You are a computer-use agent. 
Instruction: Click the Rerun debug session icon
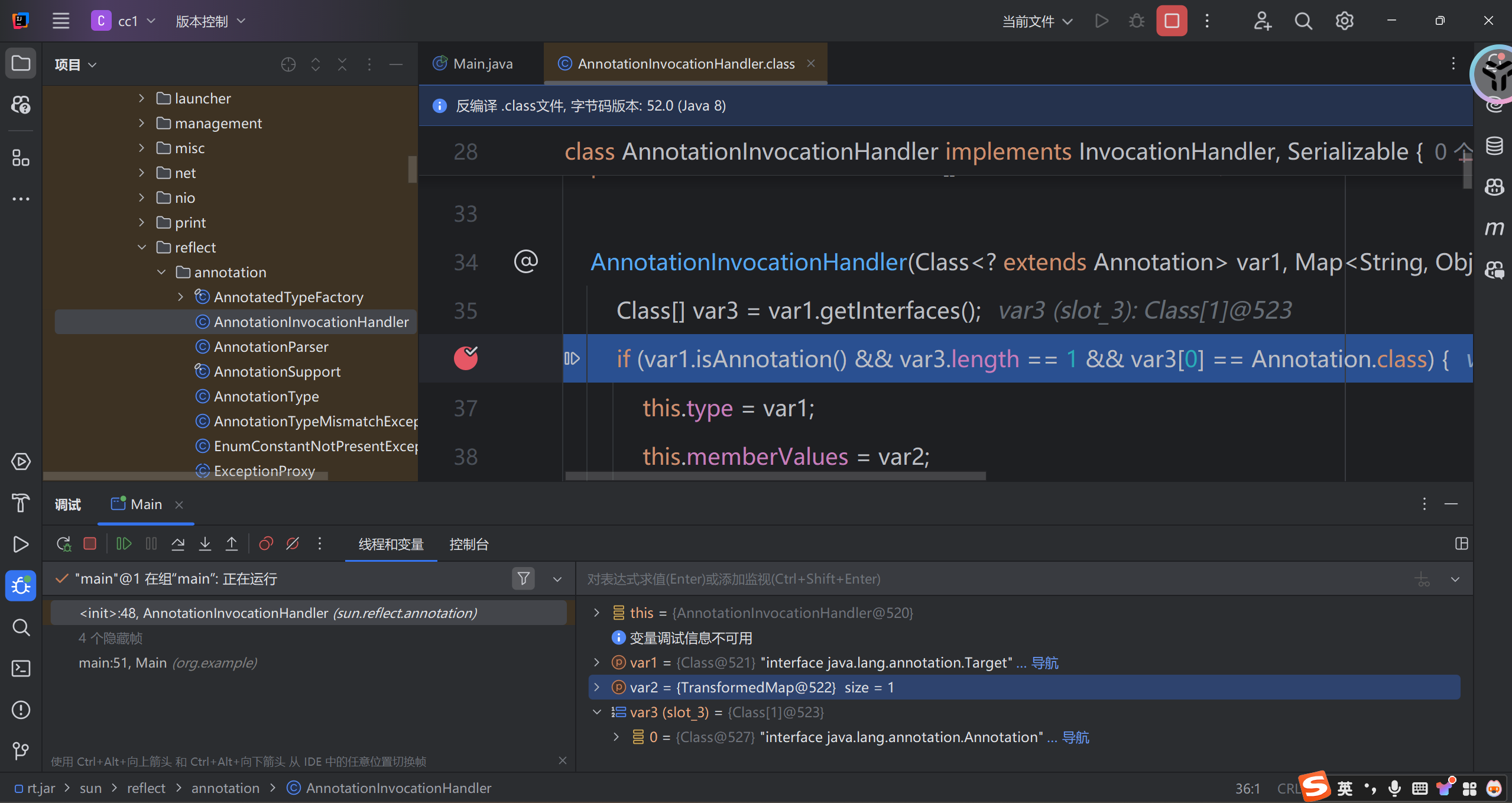63,544
